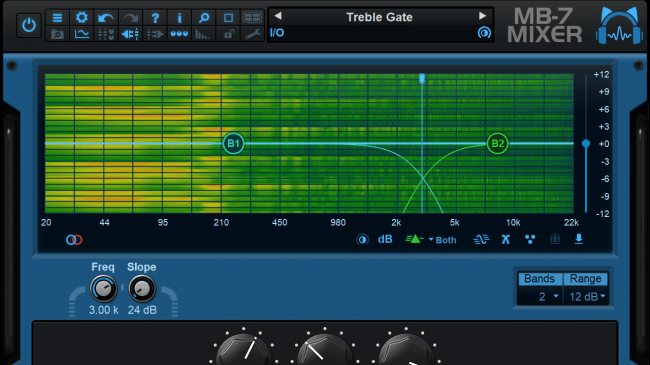Click the MB-7 MIXER title

(545, 26)
